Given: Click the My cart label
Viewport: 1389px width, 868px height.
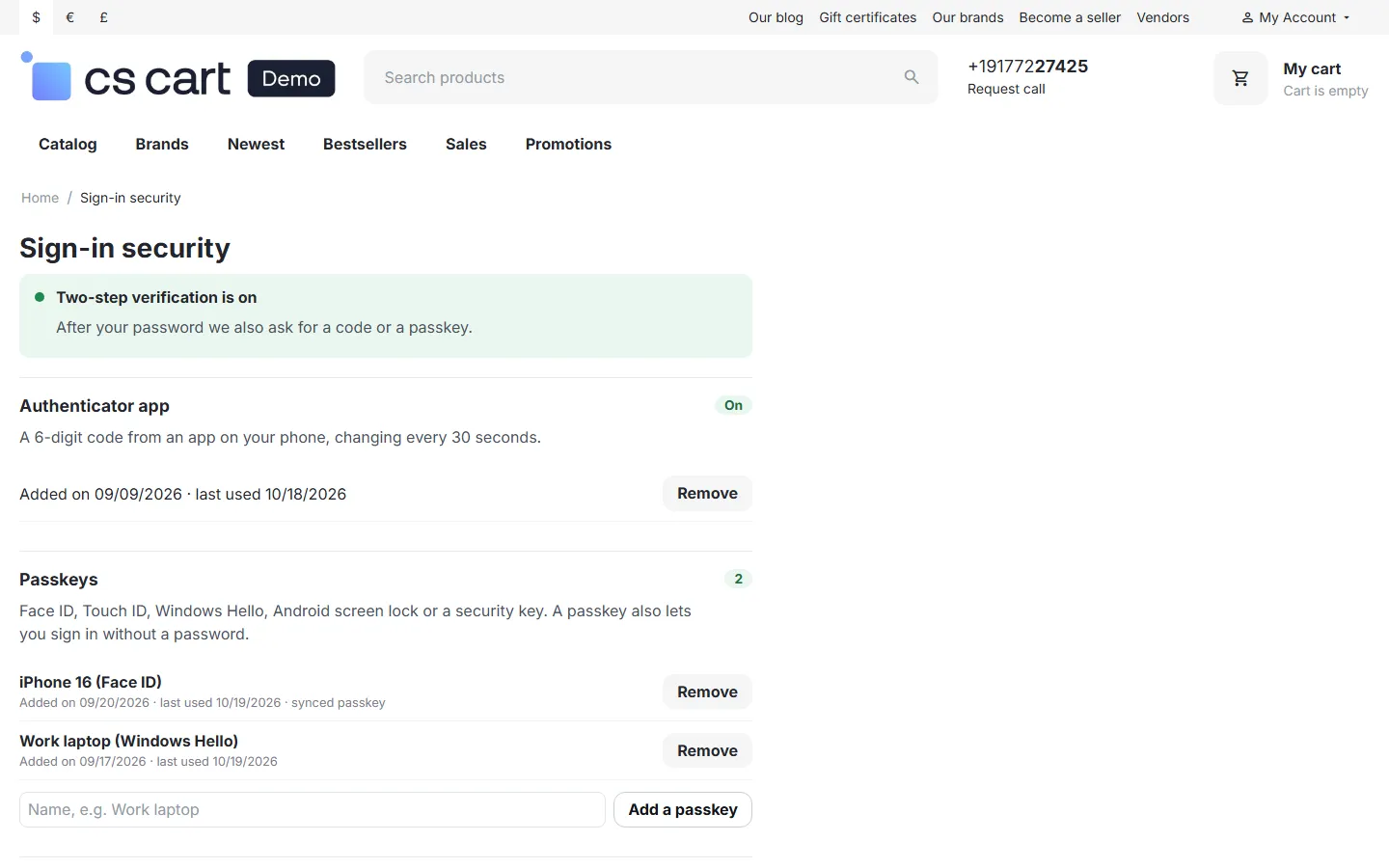Looking at the screenshot, I should (1312, 68).
